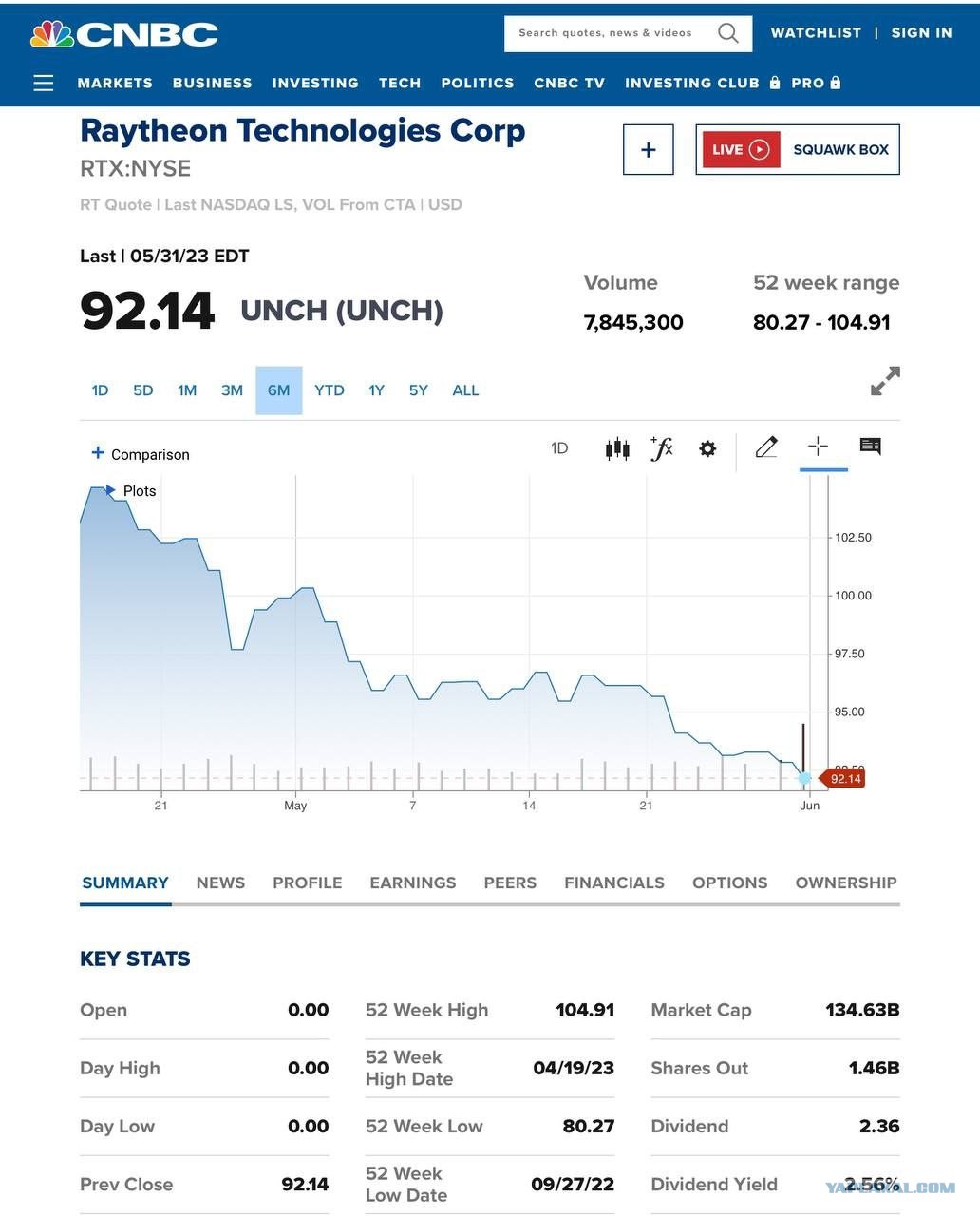980x1216 pixels.
Task: Open the chart comments icon
Action: click(870, 446)
